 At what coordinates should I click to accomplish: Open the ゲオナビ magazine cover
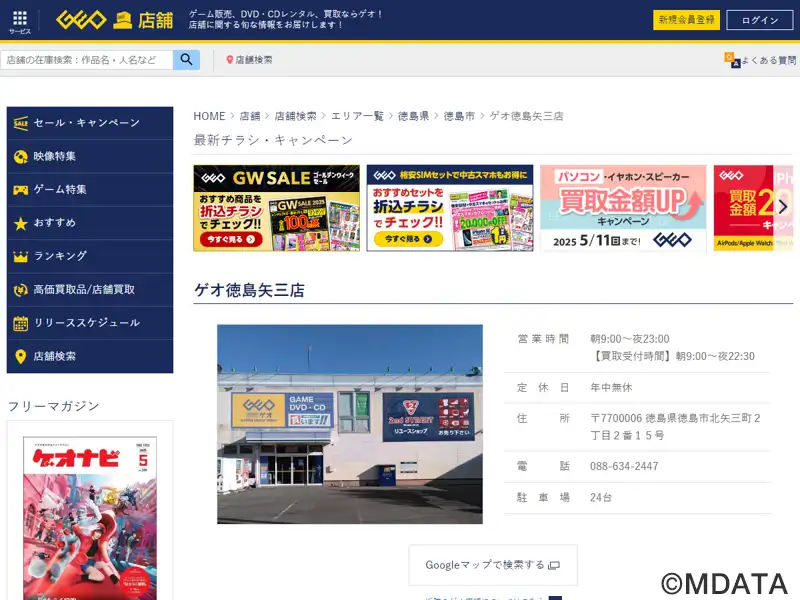point(90,518)
